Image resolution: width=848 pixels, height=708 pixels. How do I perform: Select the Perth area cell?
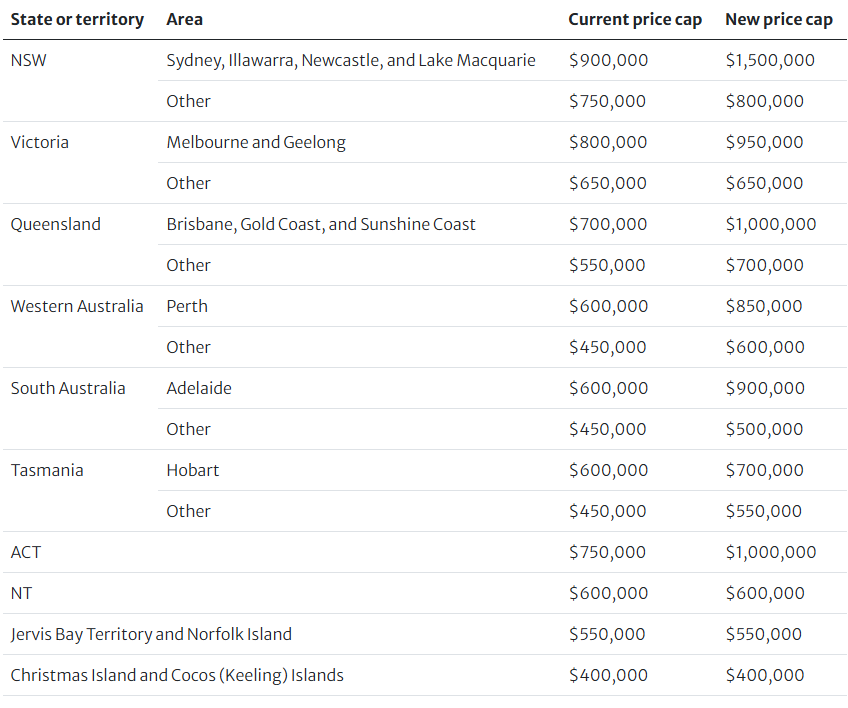click(187, 306)
